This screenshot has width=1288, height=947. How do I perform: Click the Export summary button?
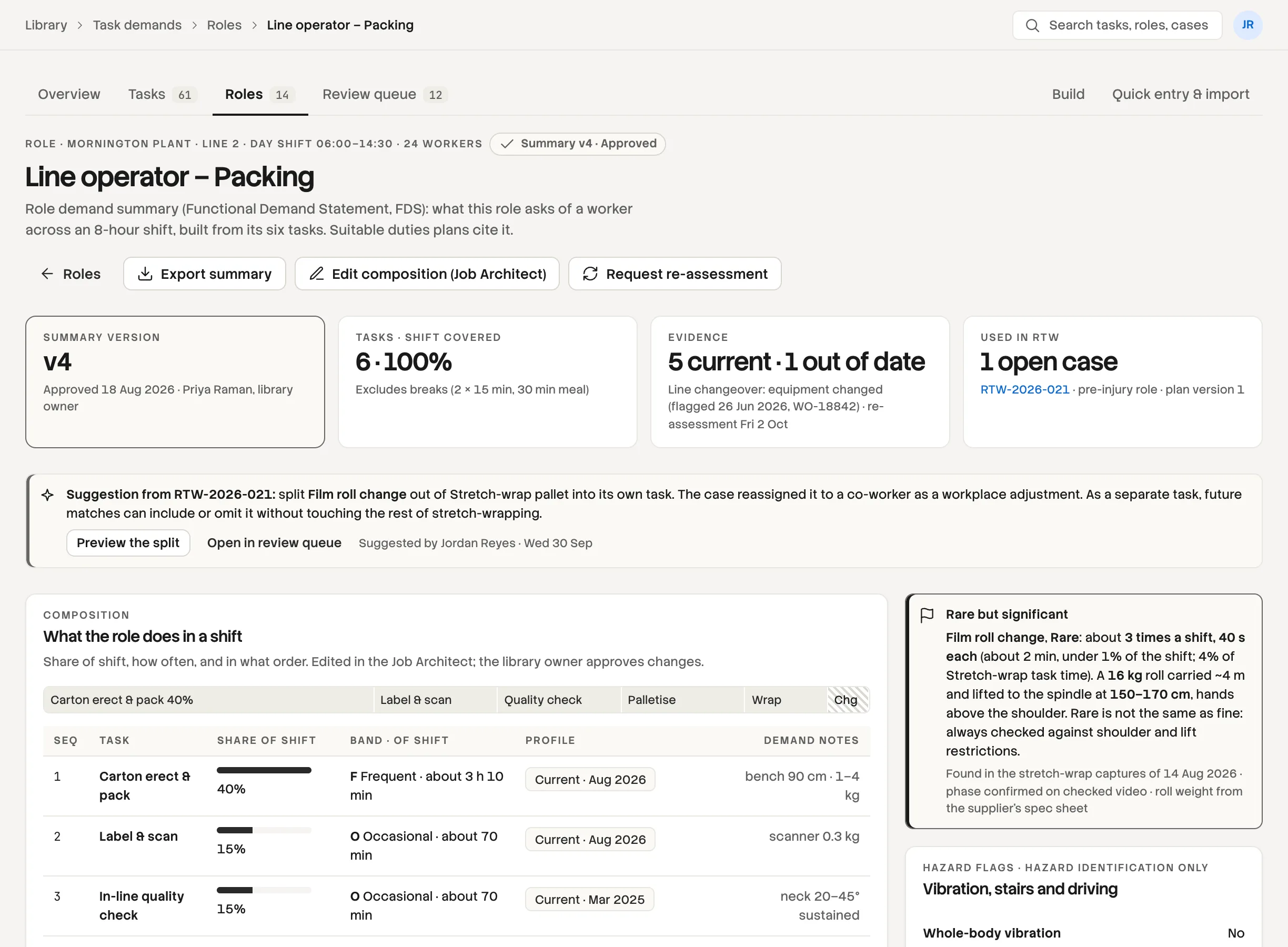pyautogui.click(x=204, y=274)
